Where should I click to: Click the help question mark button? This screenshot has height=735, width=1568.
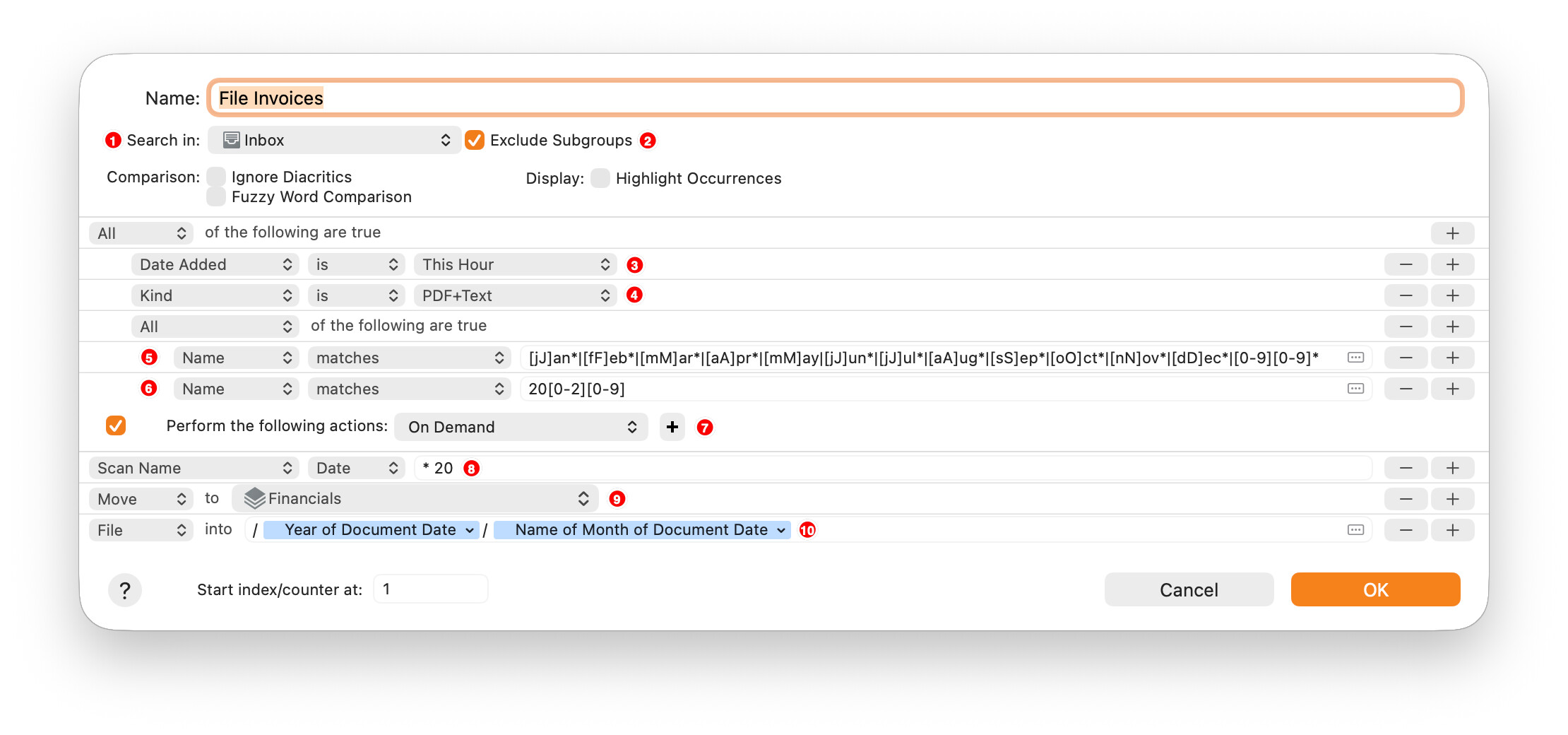tap(125, 590)
